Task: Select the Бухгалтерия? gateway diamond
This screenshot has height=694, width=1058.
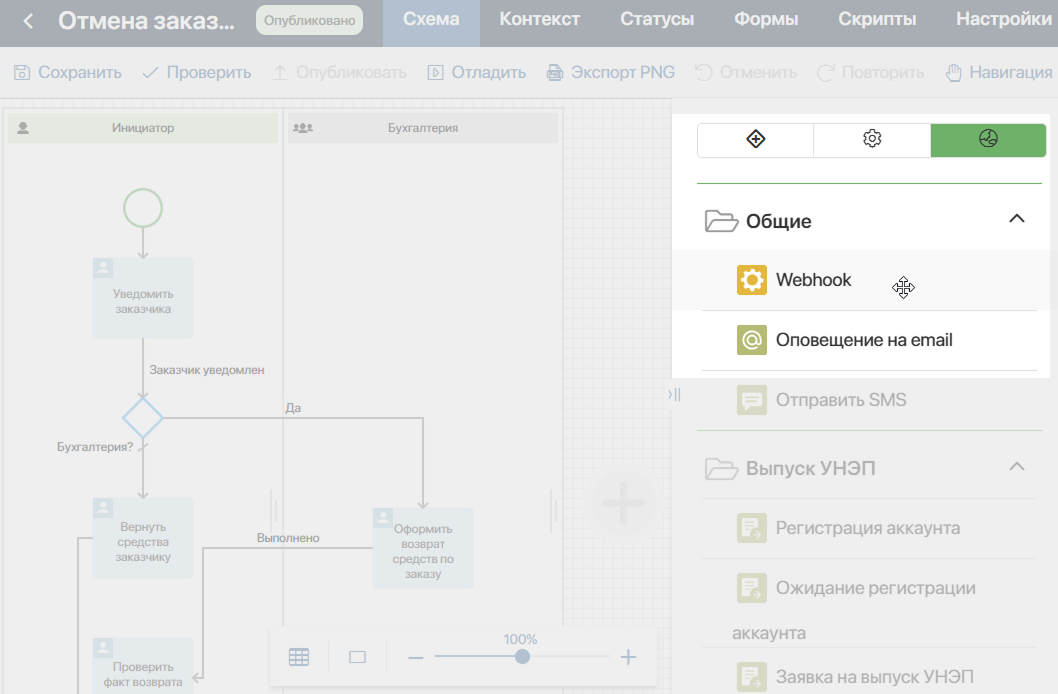Action: pyautogui.click(x=143, y=418)
